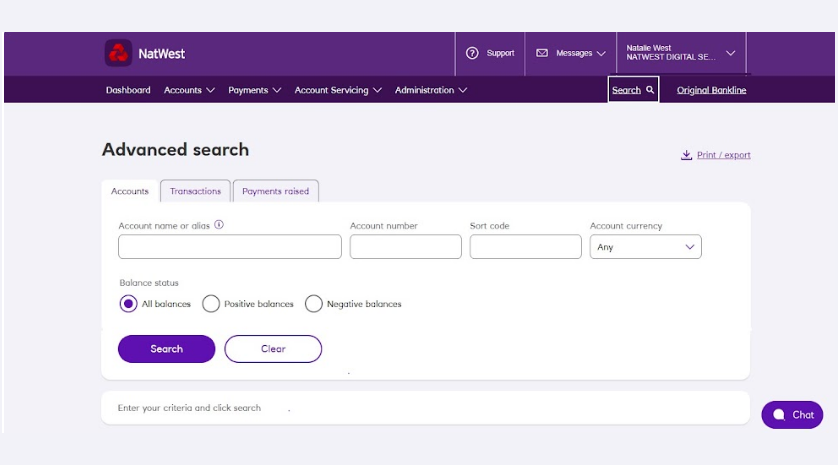Image resolution: width=838 pixels, height=465 pixels.
Task: Select the Positive balances radio button
Action: point(211,304)
